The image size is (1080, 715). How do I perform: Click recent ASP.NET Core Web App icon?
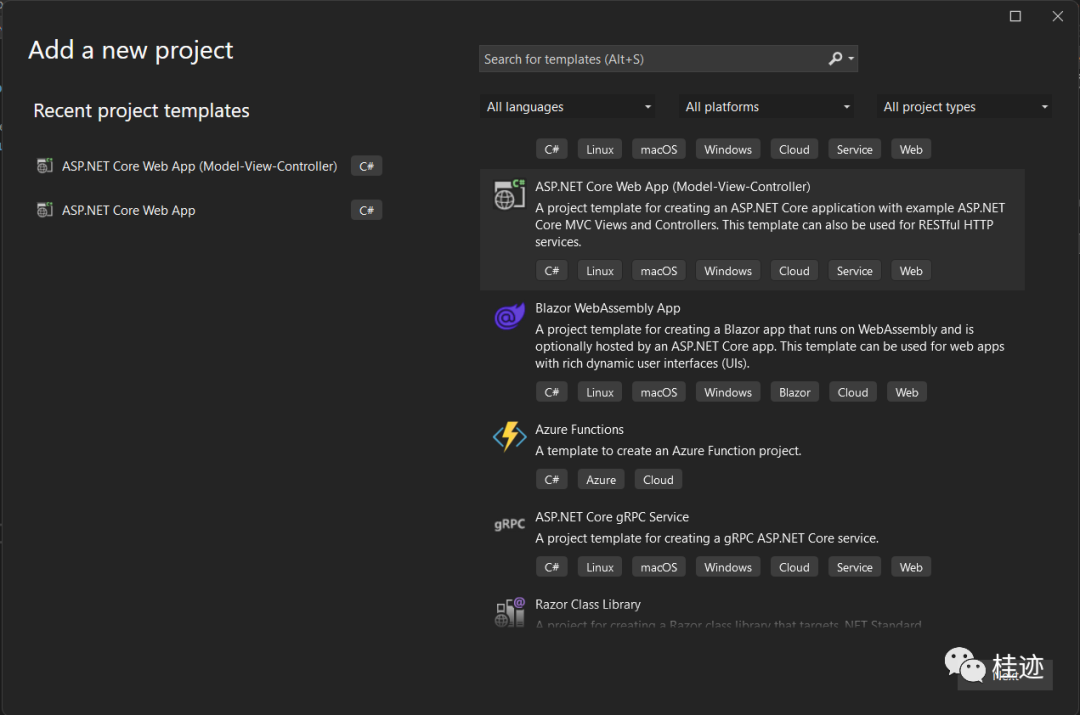coord(45,209)
